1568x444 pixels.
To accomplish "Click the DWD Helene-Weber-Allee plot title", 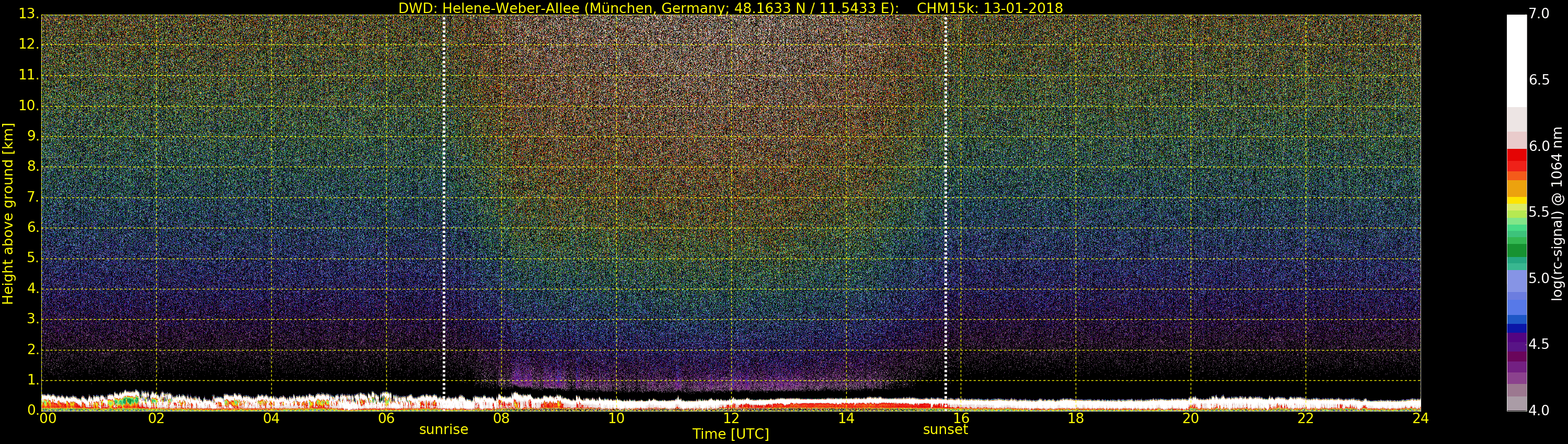I will tap(731, 8).
